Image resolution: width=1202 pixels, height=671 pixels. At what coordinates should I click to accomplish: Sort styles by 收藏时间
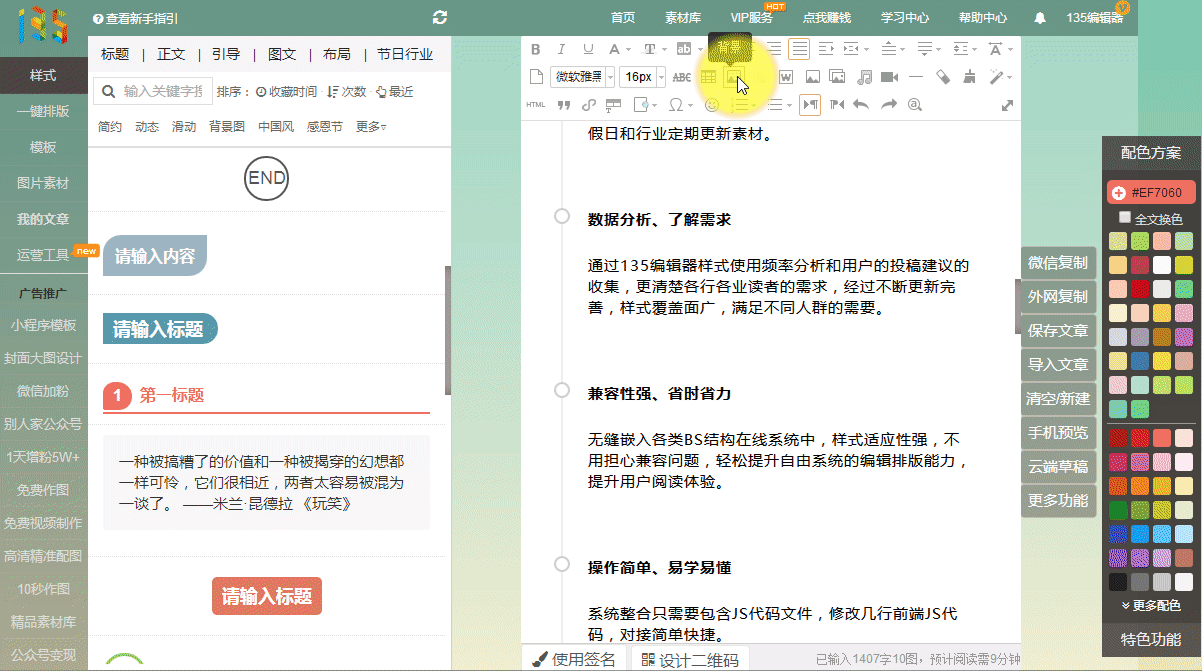286,92
